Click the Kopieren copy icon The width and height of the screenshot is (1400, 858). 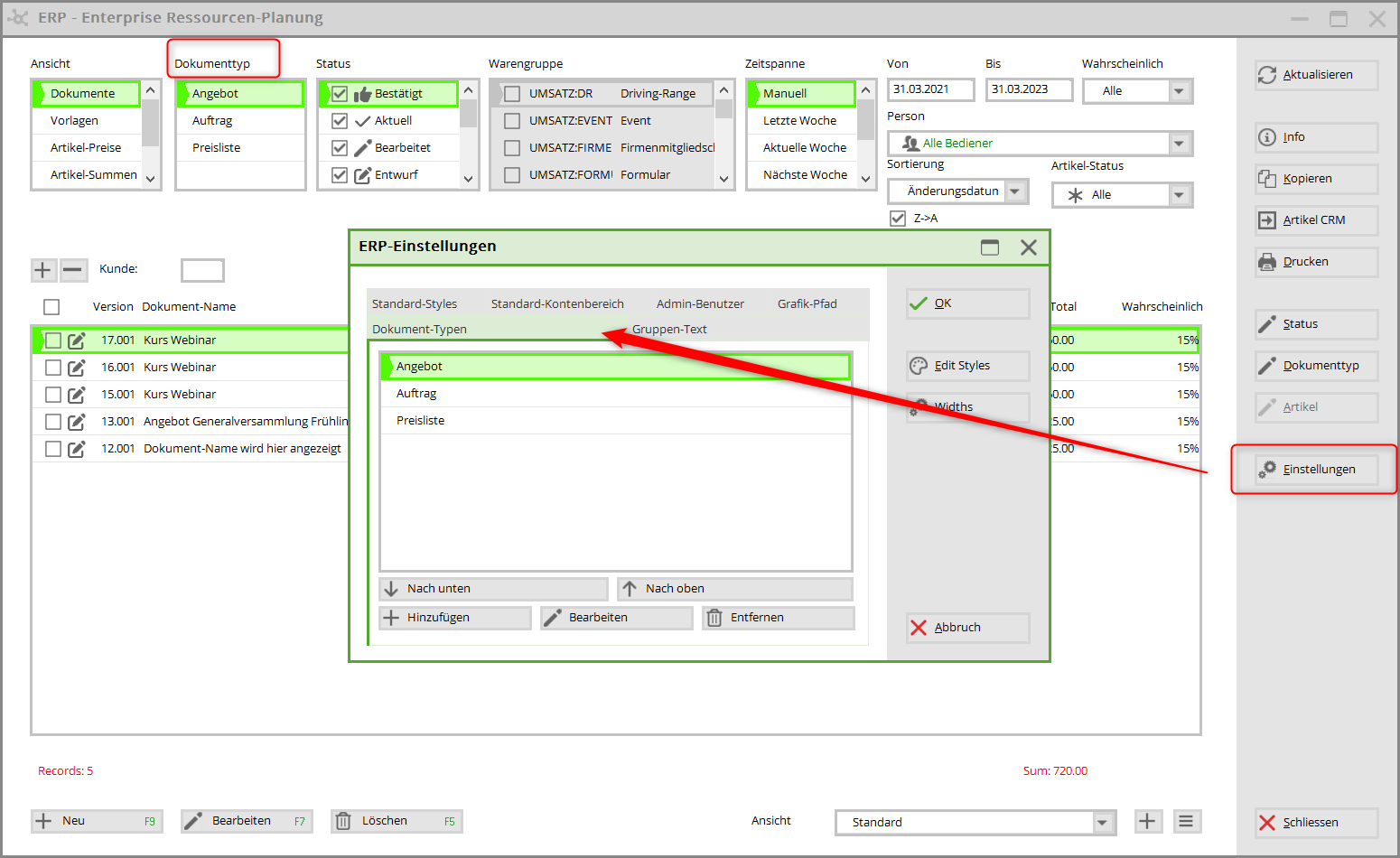click(1267, 179)
